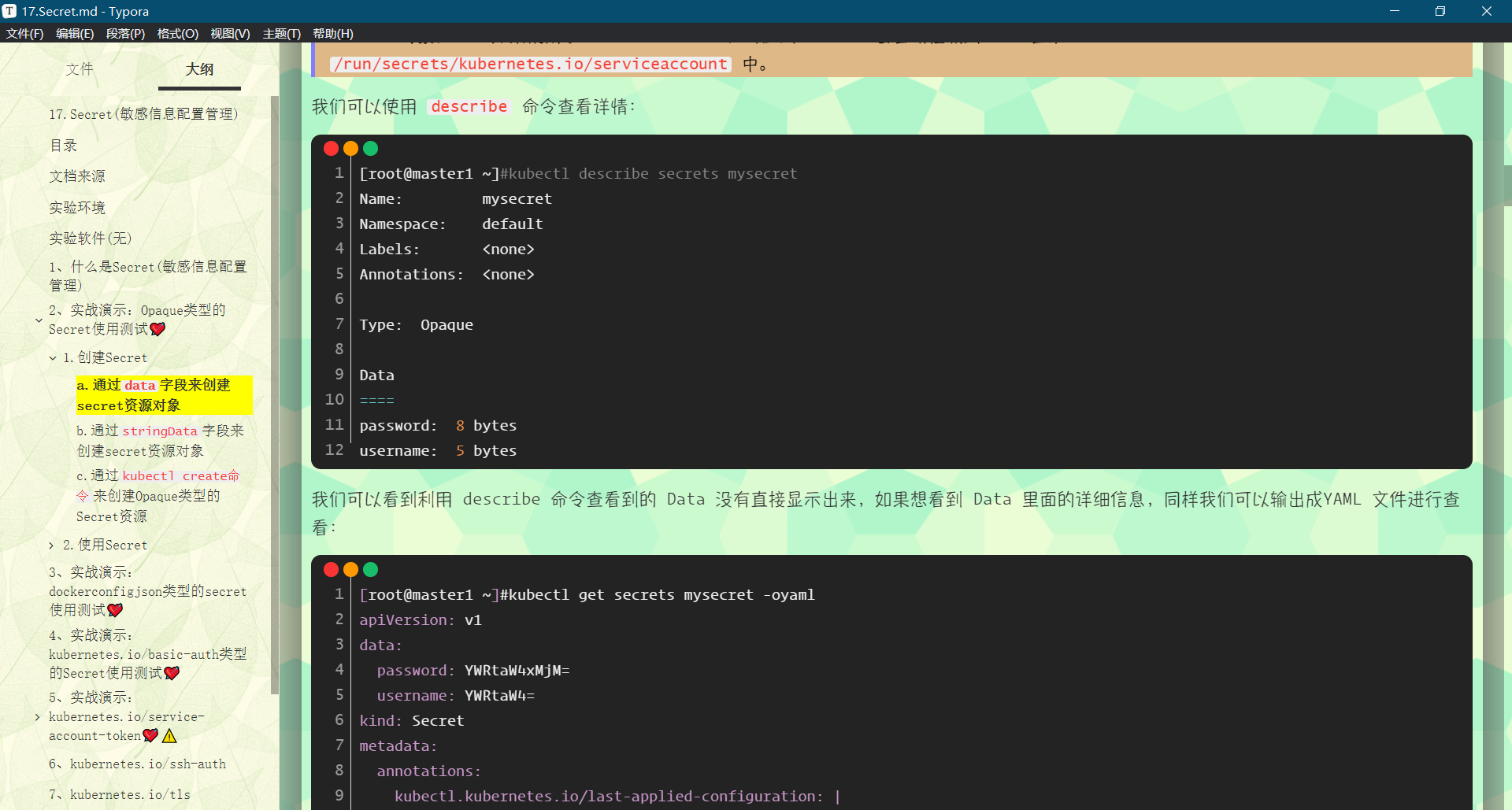Select item c.通过kubectl create命令

pyautogui.click(x=157, y=496)
